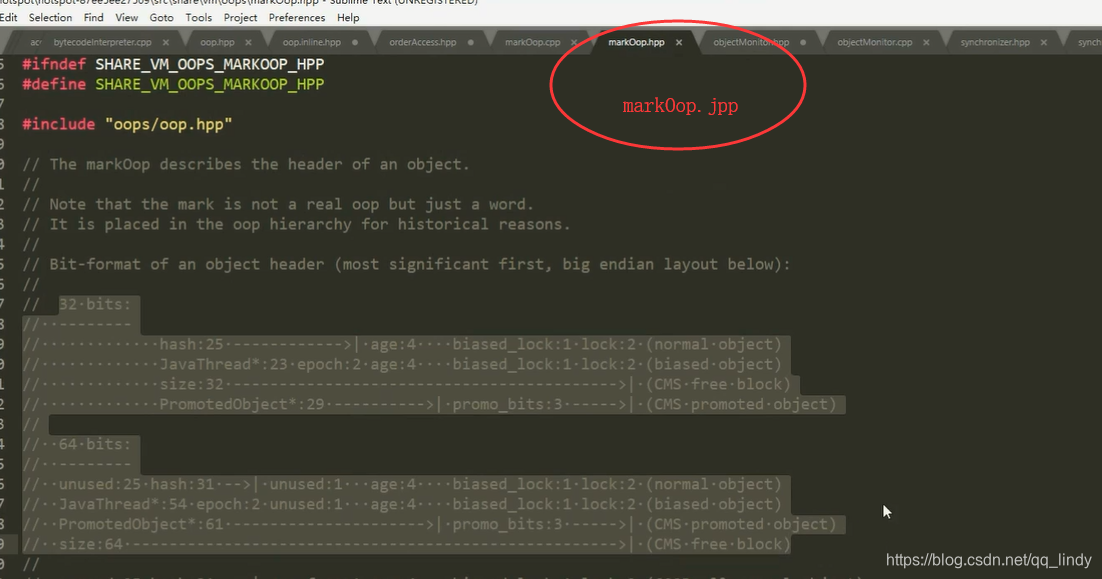Switch to the orderAccess.hpp tab
Image resolution: width=1102 pixels, height=579 pixels.
422,43
